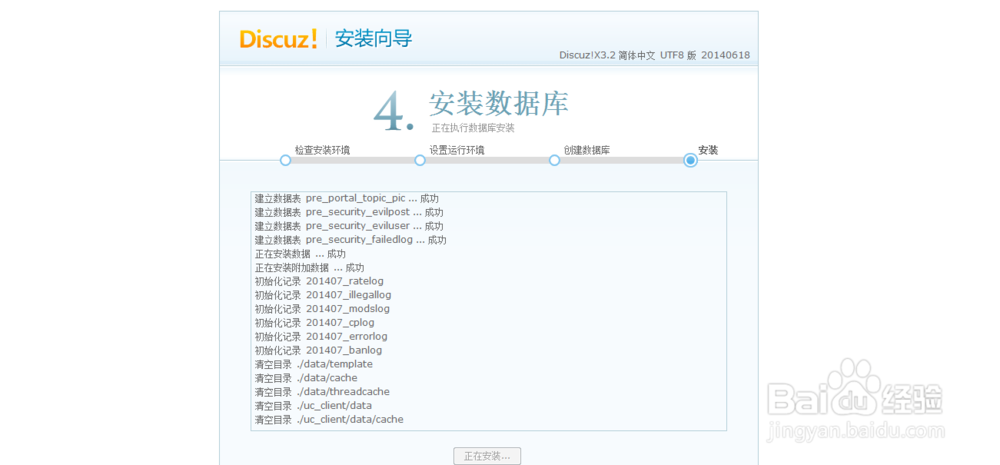Click the 201407_illegallog log line
This screenshot has height=465, width=1000.
pyautogui.click(x=323, y=295)
